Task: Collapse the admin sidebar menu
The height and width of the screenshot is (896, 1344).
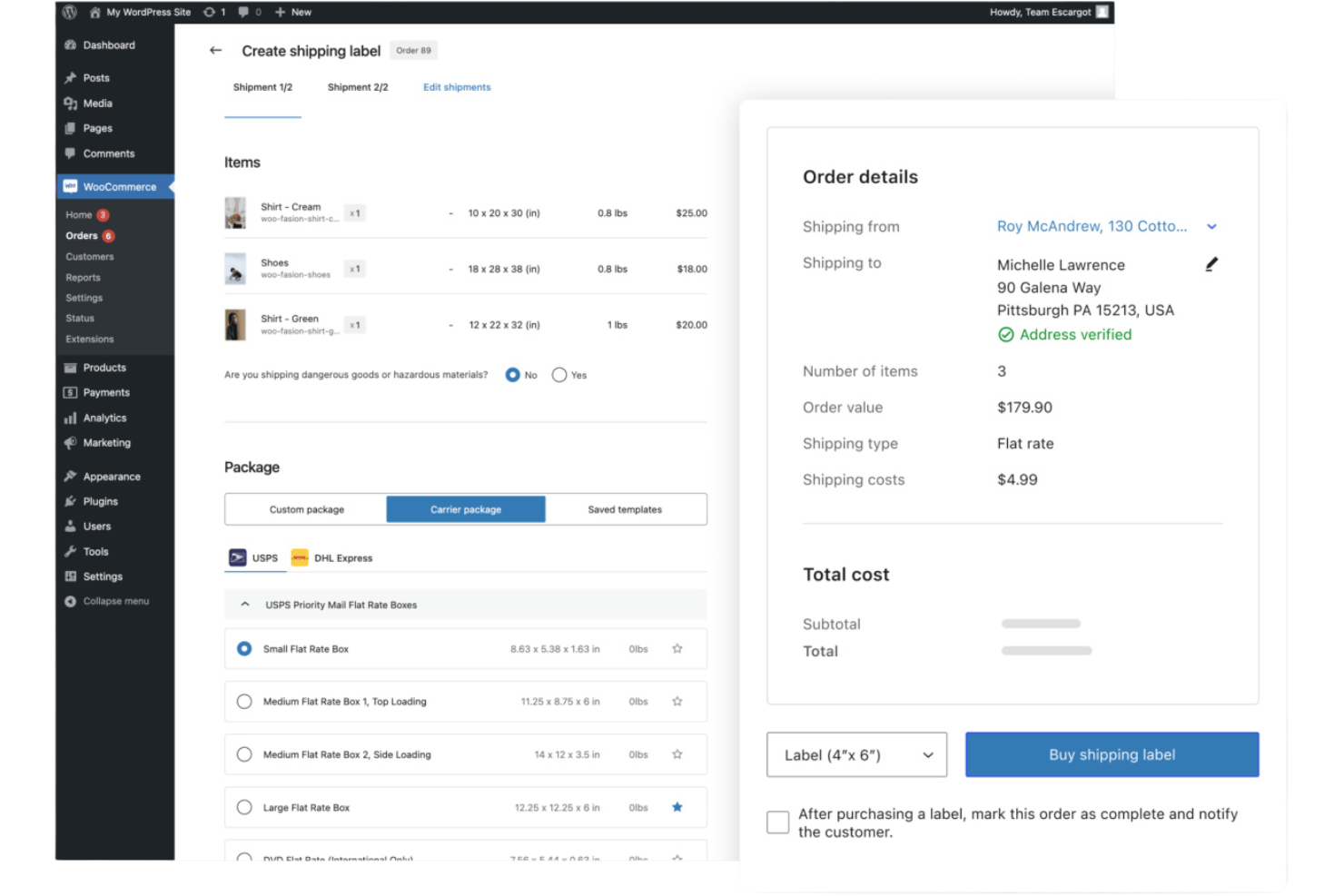Action: click(x=107, y=601)
